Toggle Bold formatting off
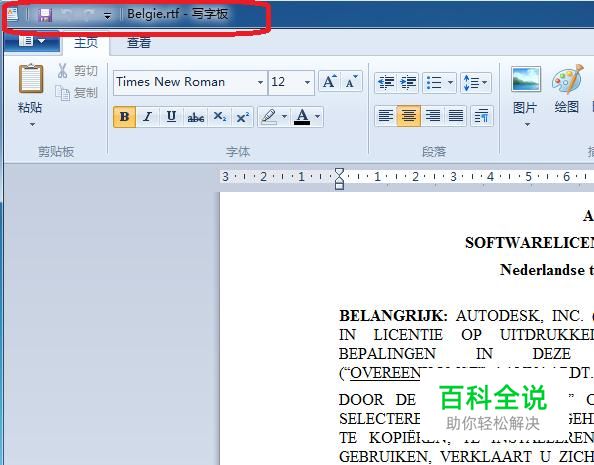Image resolution: width=594 pixels, height=465 pixels. pyautogui.click(x=124, y=117)
